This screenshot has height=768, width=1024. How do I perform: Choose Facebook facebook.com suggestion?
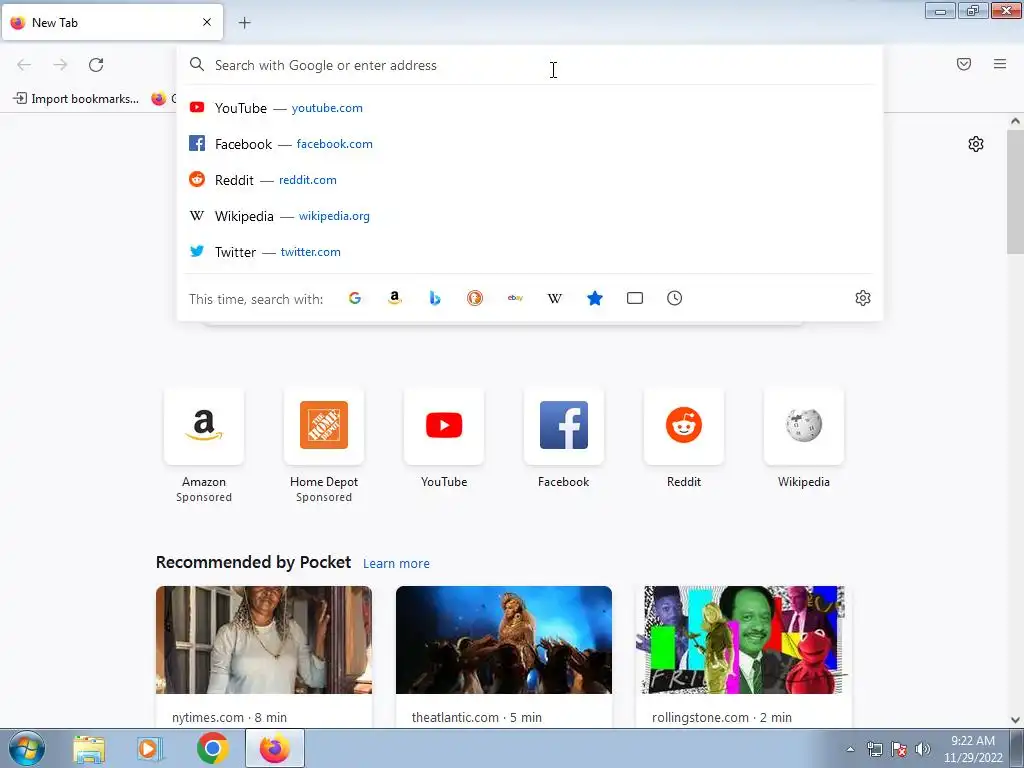pos(529,144)
